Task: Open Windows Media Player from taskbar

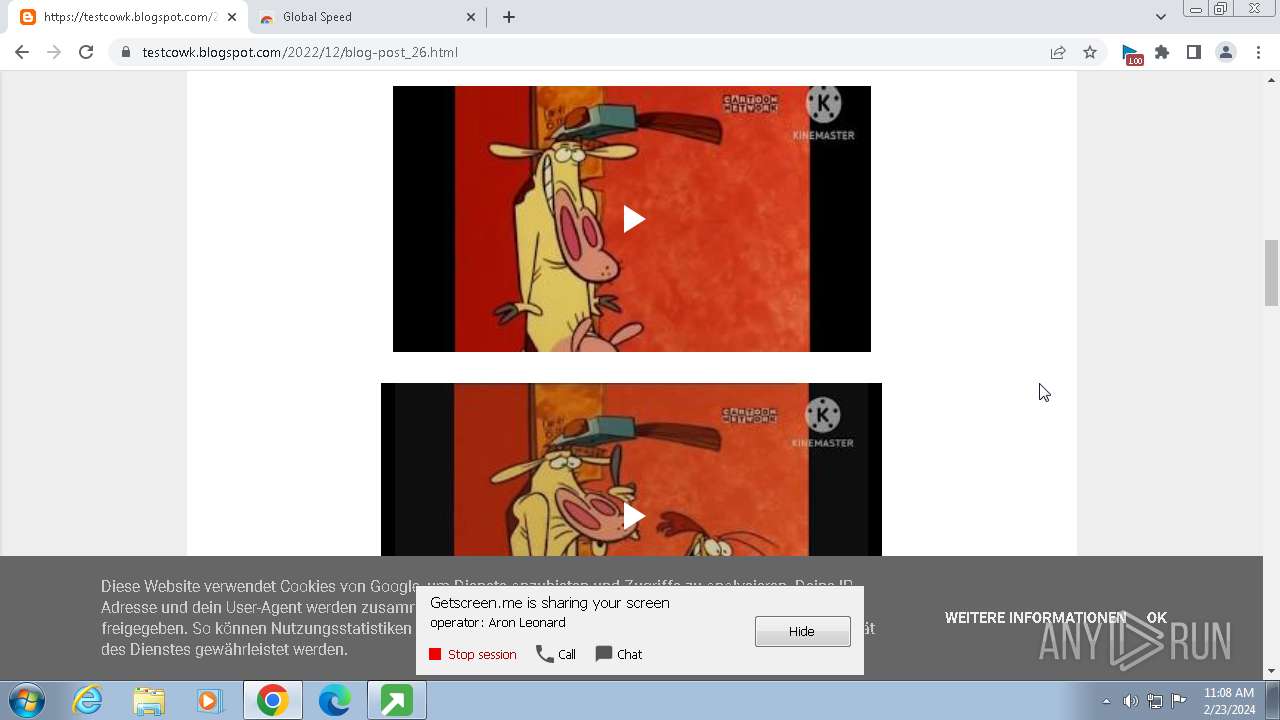Action: click(x=210, y=701)
